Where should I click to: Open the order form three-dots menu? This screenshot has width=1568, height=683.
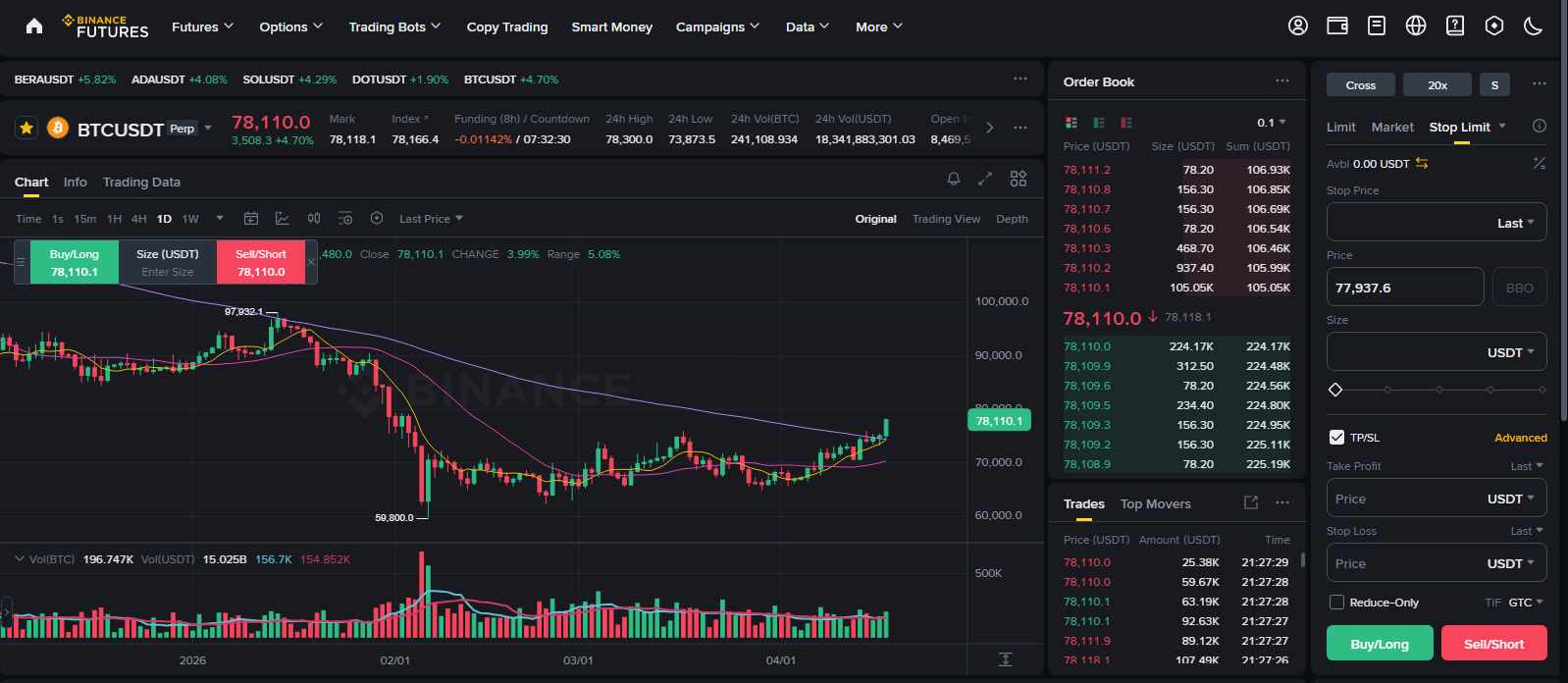[1540, 84]
